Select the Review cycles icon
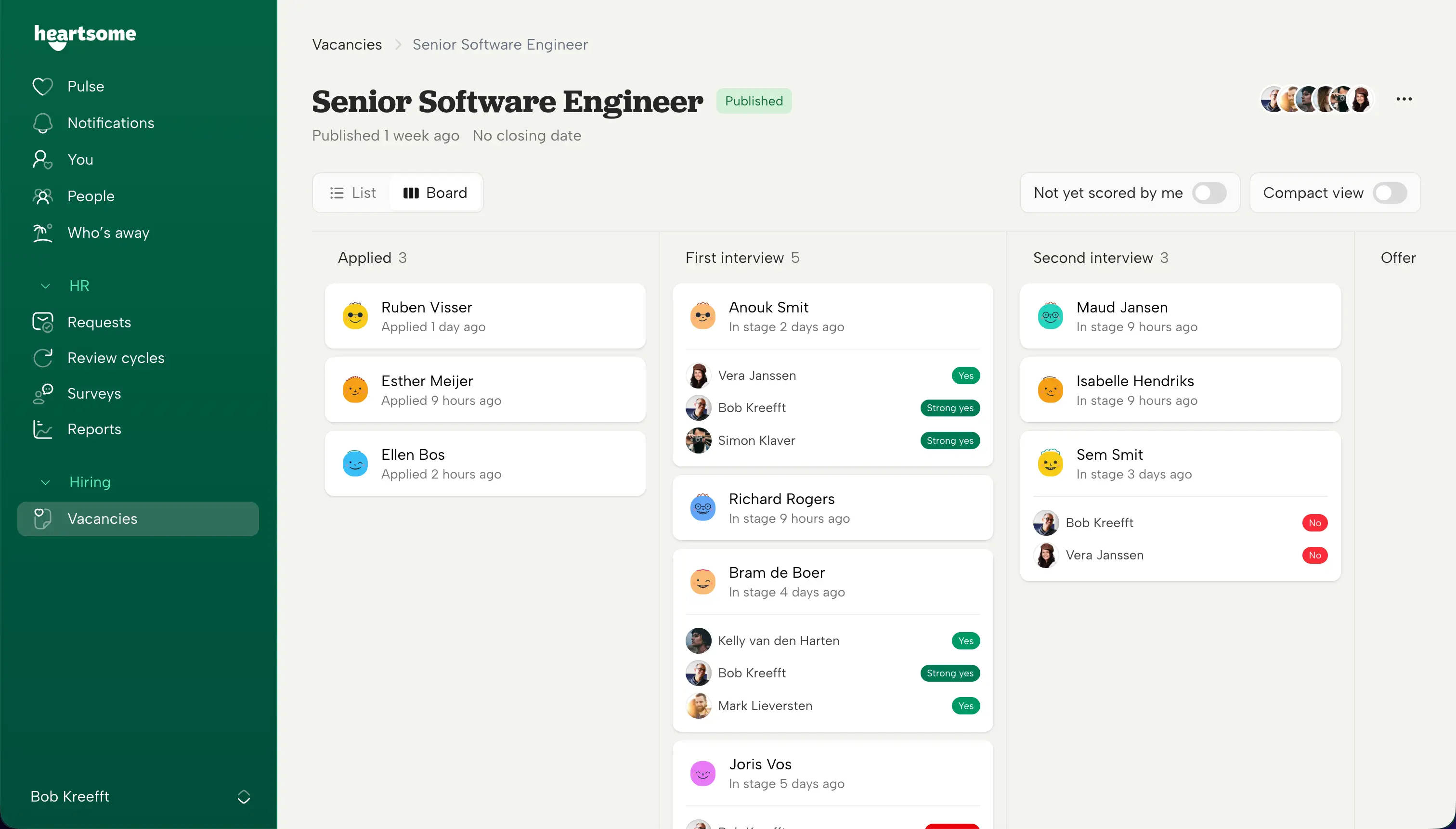Screen dimensions: 1456x829 click(x=43, y=358)
